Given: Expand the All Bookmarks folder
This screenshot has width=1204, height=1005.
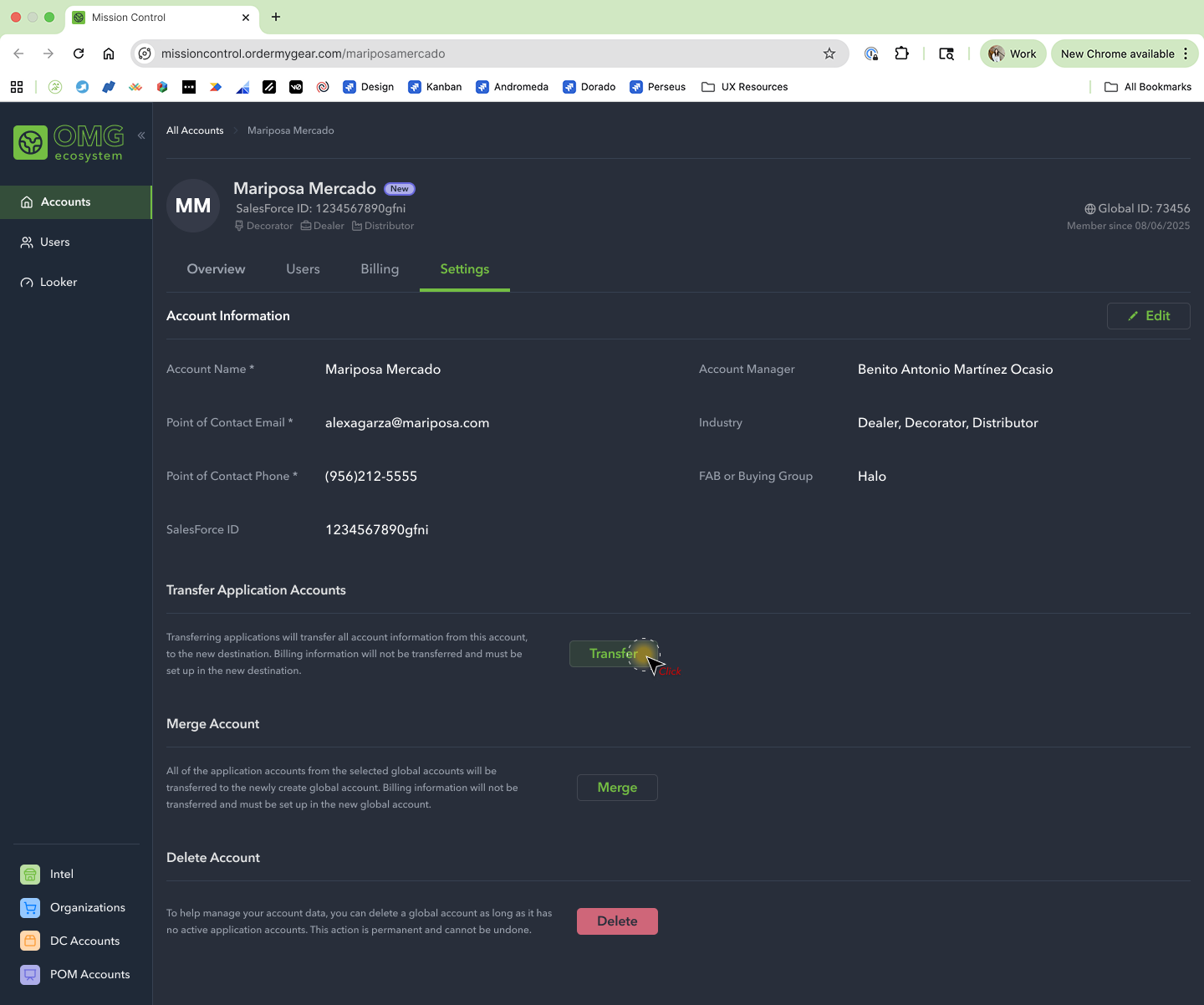Looking at the screenshot, I should coord(1148,87).
